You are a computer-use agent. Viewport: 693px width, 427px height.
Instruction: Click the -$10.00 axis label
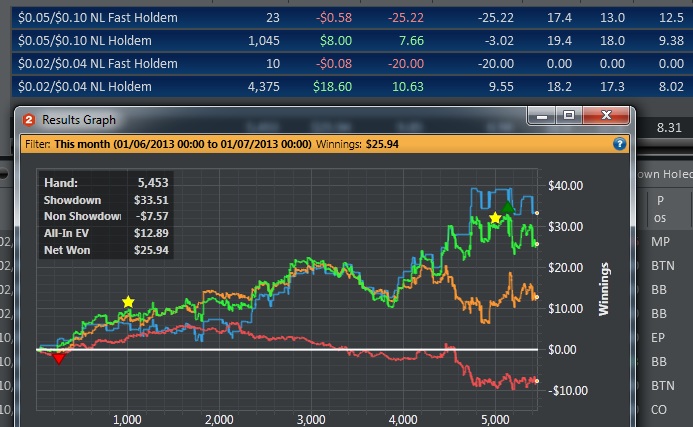(567, 391)
